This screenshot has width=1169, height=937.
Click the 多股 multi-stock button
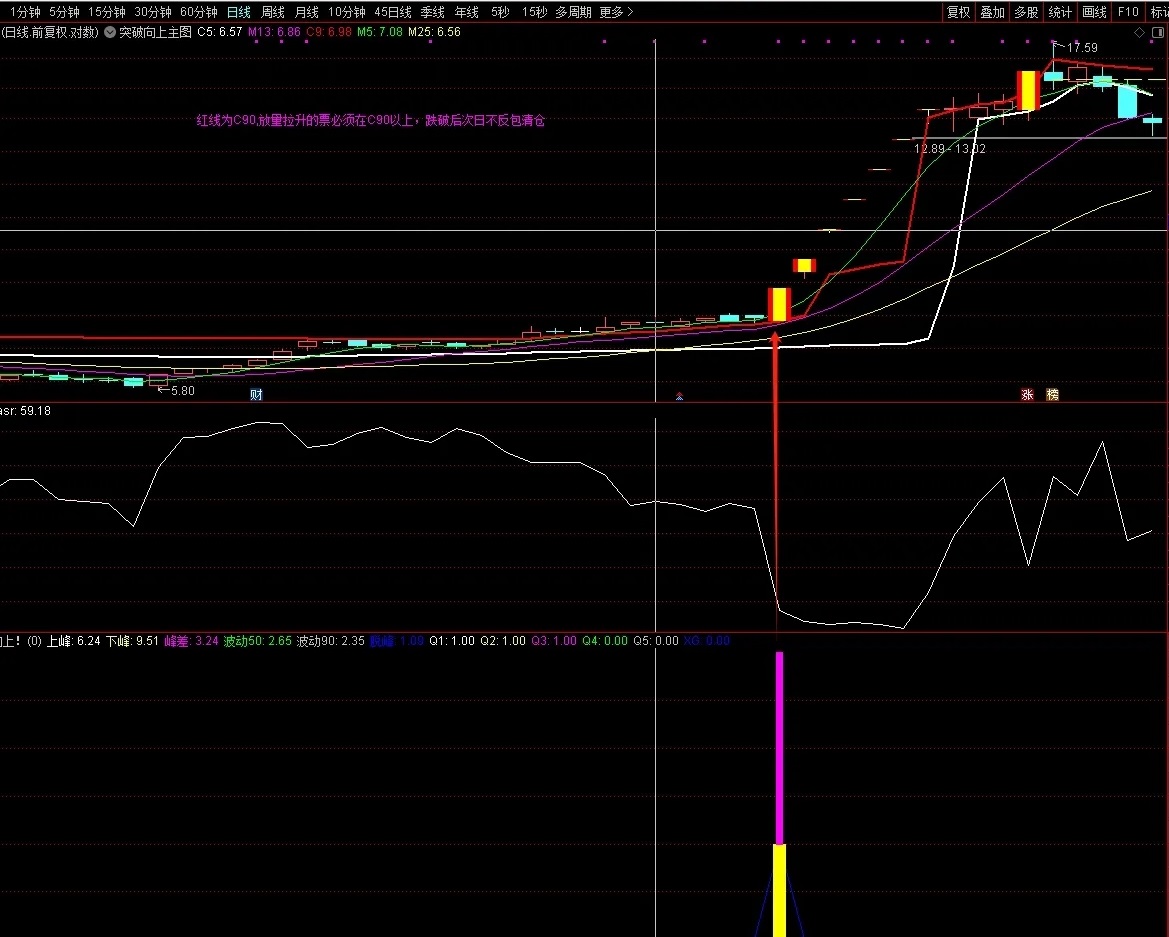point(1026,12)
